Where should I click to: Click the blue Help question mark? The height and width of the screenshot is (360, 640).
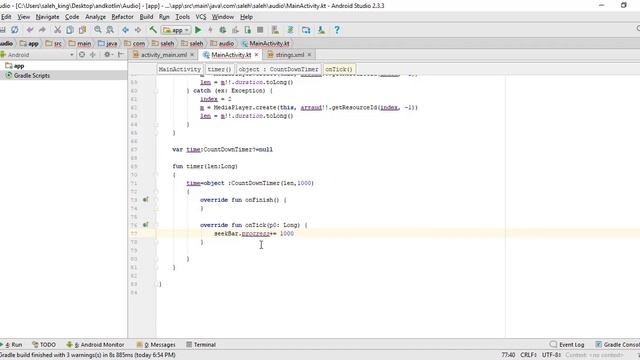pos(337,30)
